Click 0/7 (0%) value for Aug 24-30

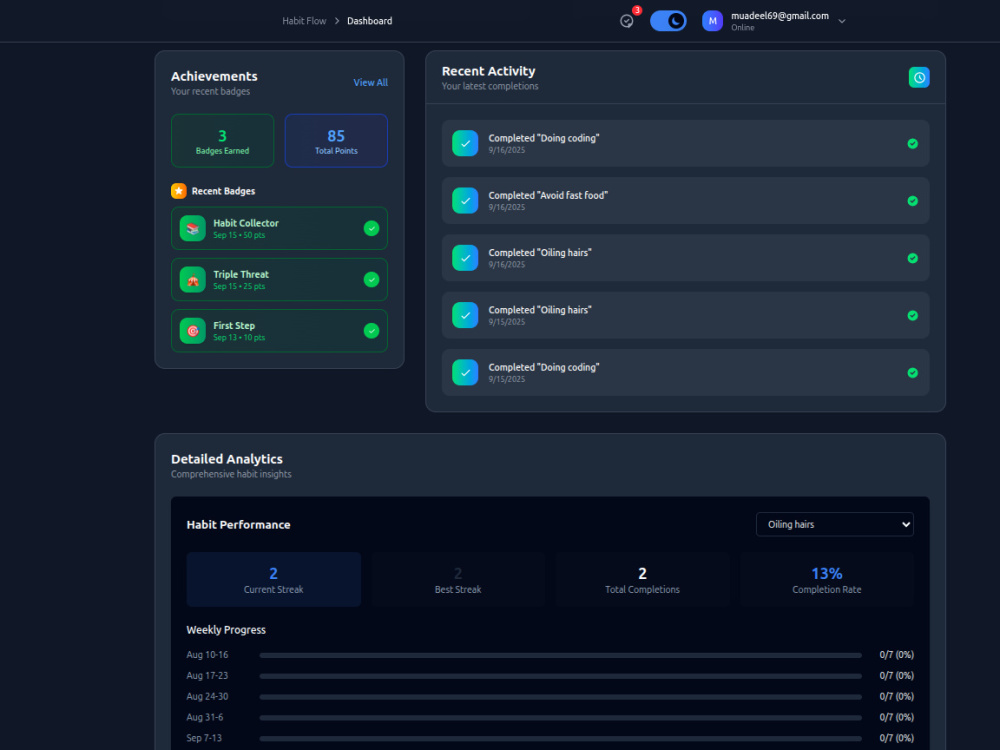(897, 697)
